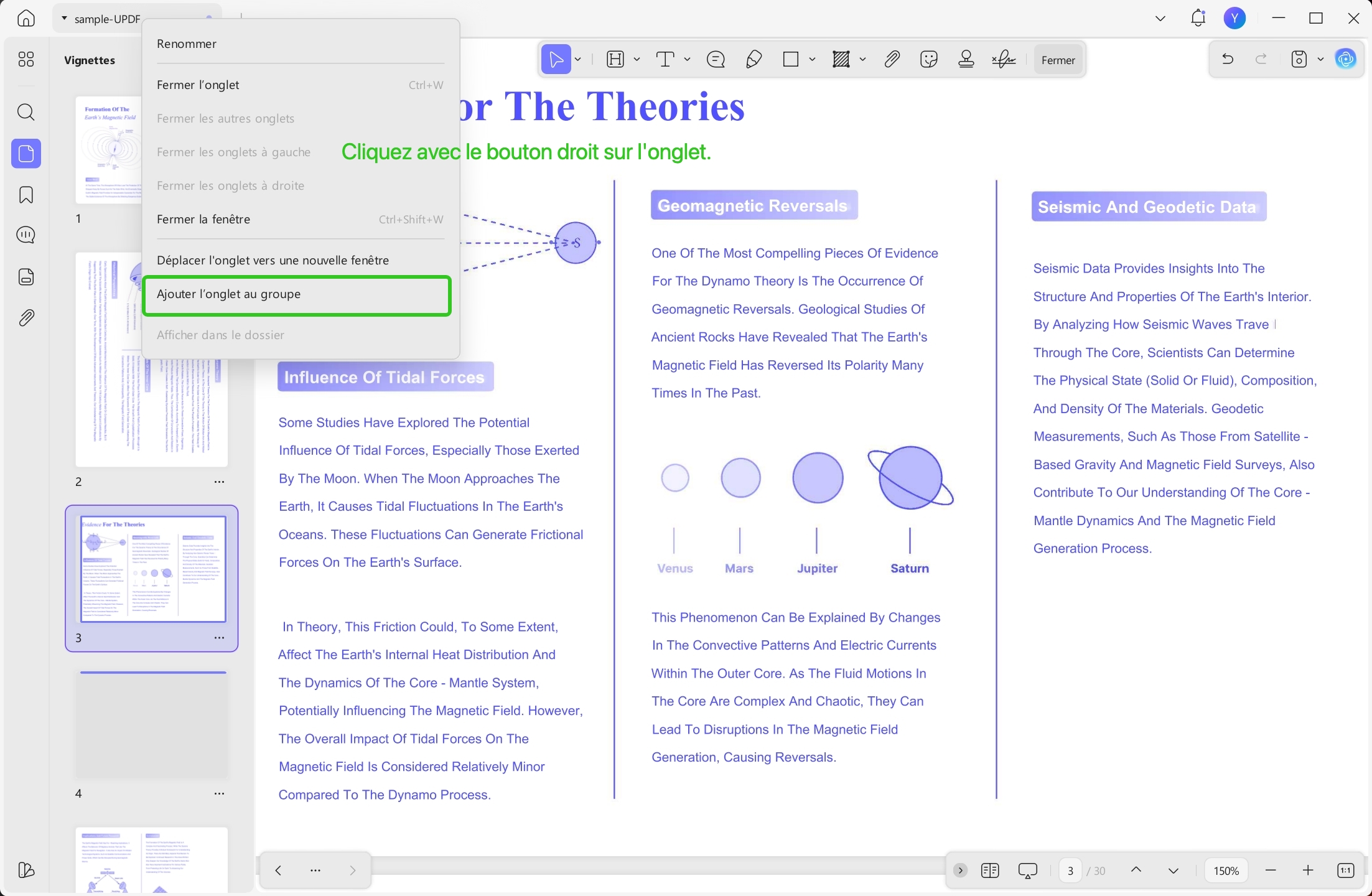Open the form fields sidebar icon
The image size is (1372, 896).
[x=26, y=276]
